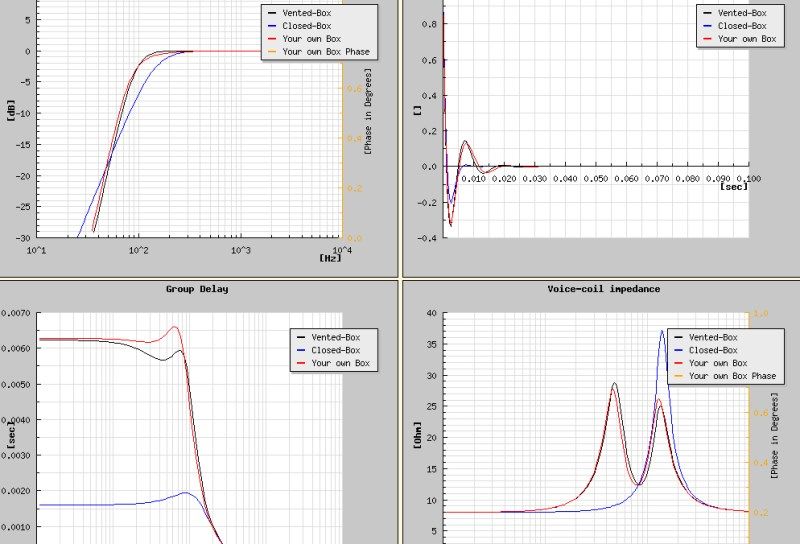800x544 pixels.
Task: Click the -30 tick on the dB axis
Action: click(23, 238)
